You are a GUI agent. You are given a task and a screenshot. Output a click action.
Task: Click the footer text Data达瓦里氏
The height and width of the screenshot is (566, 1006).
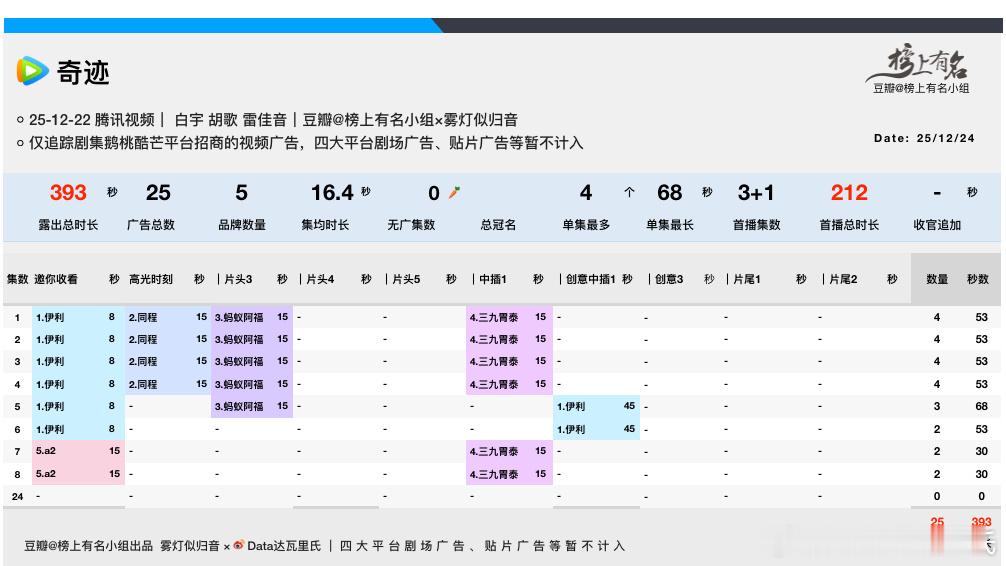tap(284, 545)
